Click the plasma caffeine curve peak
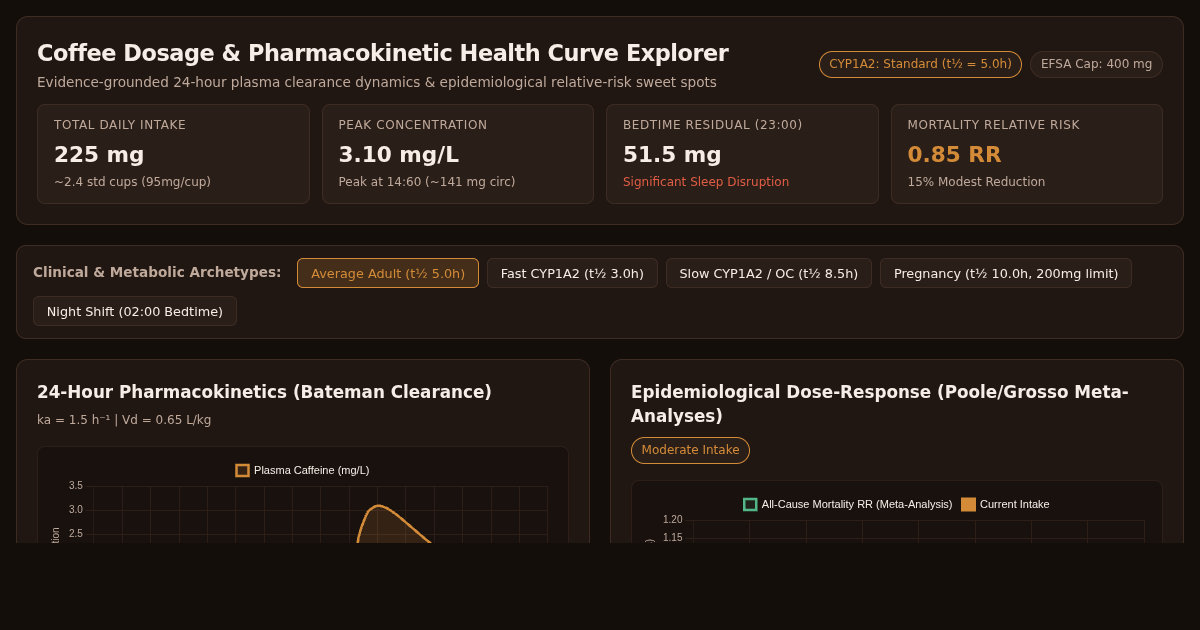This screenshot has height=630, width=1200. tap(377, 506)
